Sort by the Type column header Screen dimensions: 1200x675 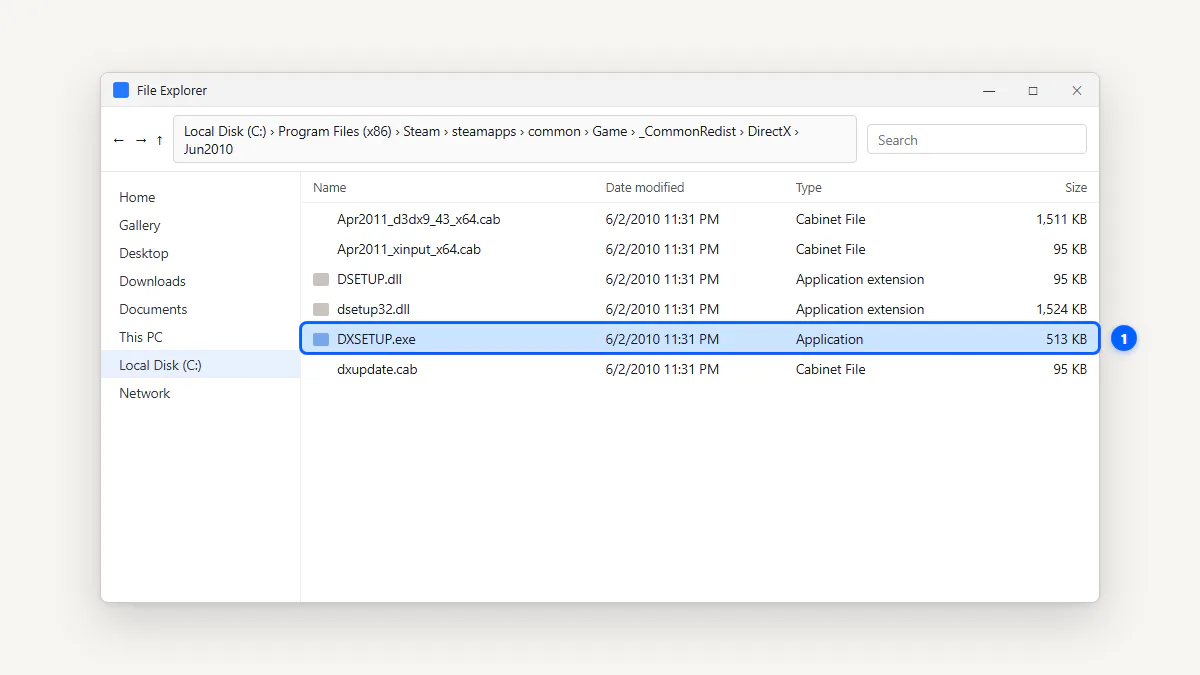pos(809,187)
